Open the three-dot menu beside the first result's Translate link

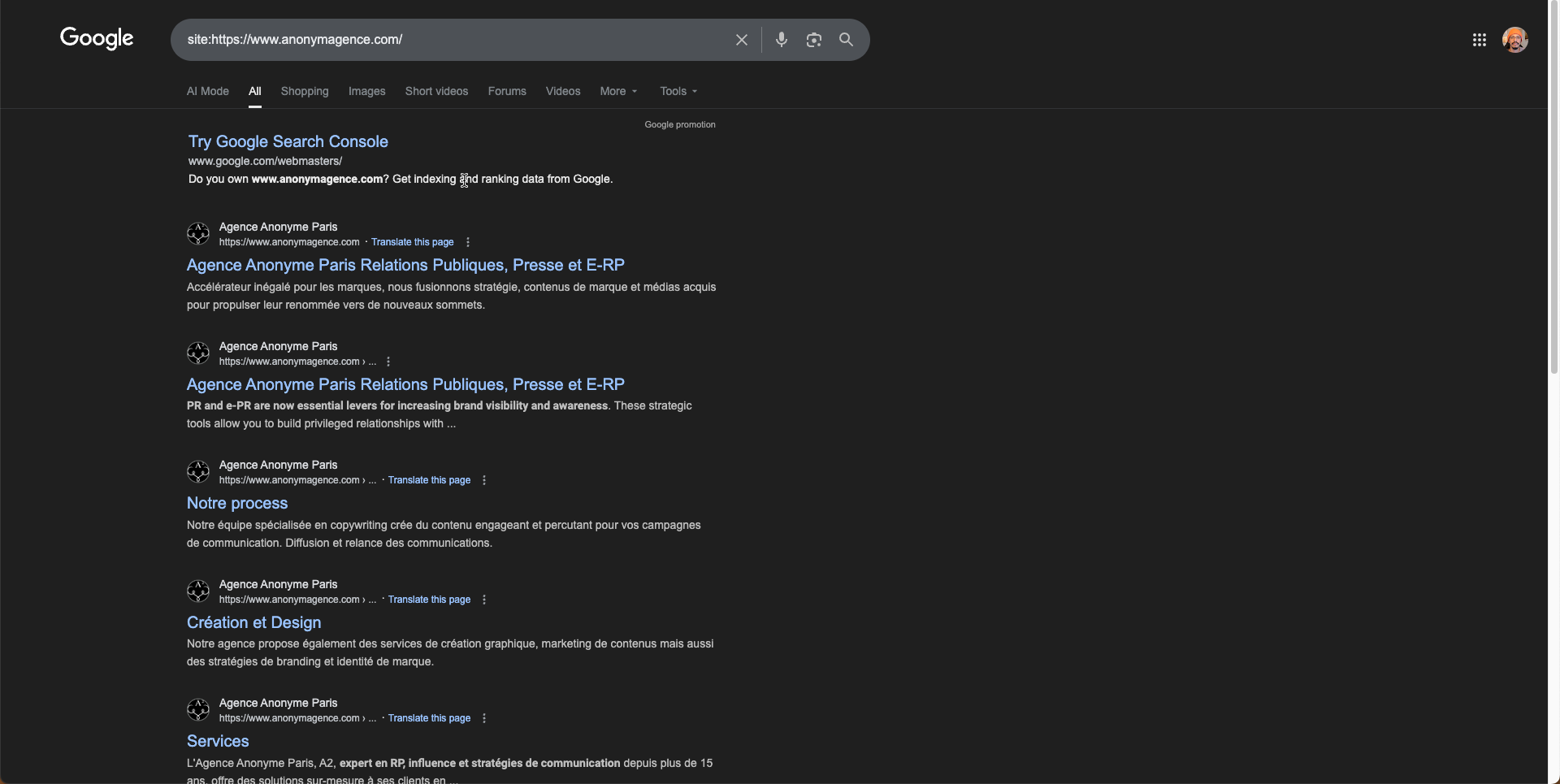pyautogui.click(x=468, y=242)
